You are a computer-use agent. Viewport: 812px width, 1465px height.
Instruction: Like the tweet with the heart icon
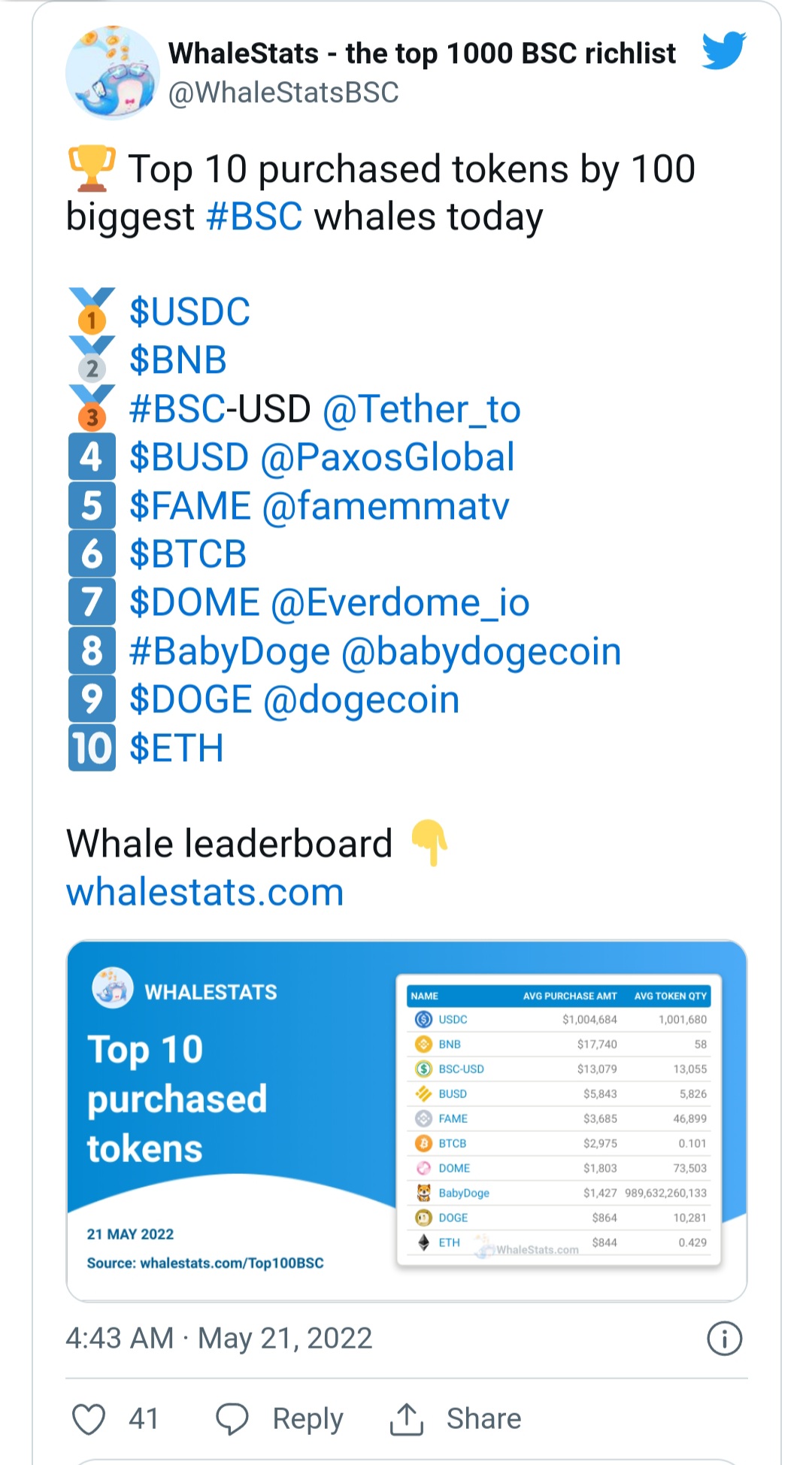(88, 1419)
